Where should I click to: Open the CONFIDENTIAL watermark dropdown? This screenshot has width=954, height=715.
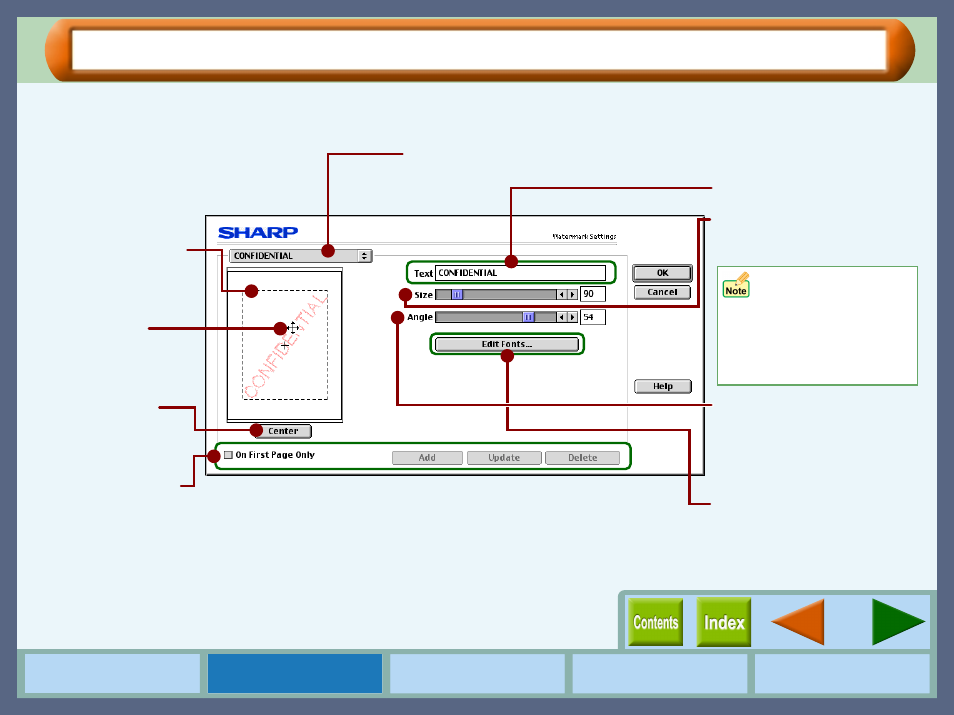click(x=301, y=256)
